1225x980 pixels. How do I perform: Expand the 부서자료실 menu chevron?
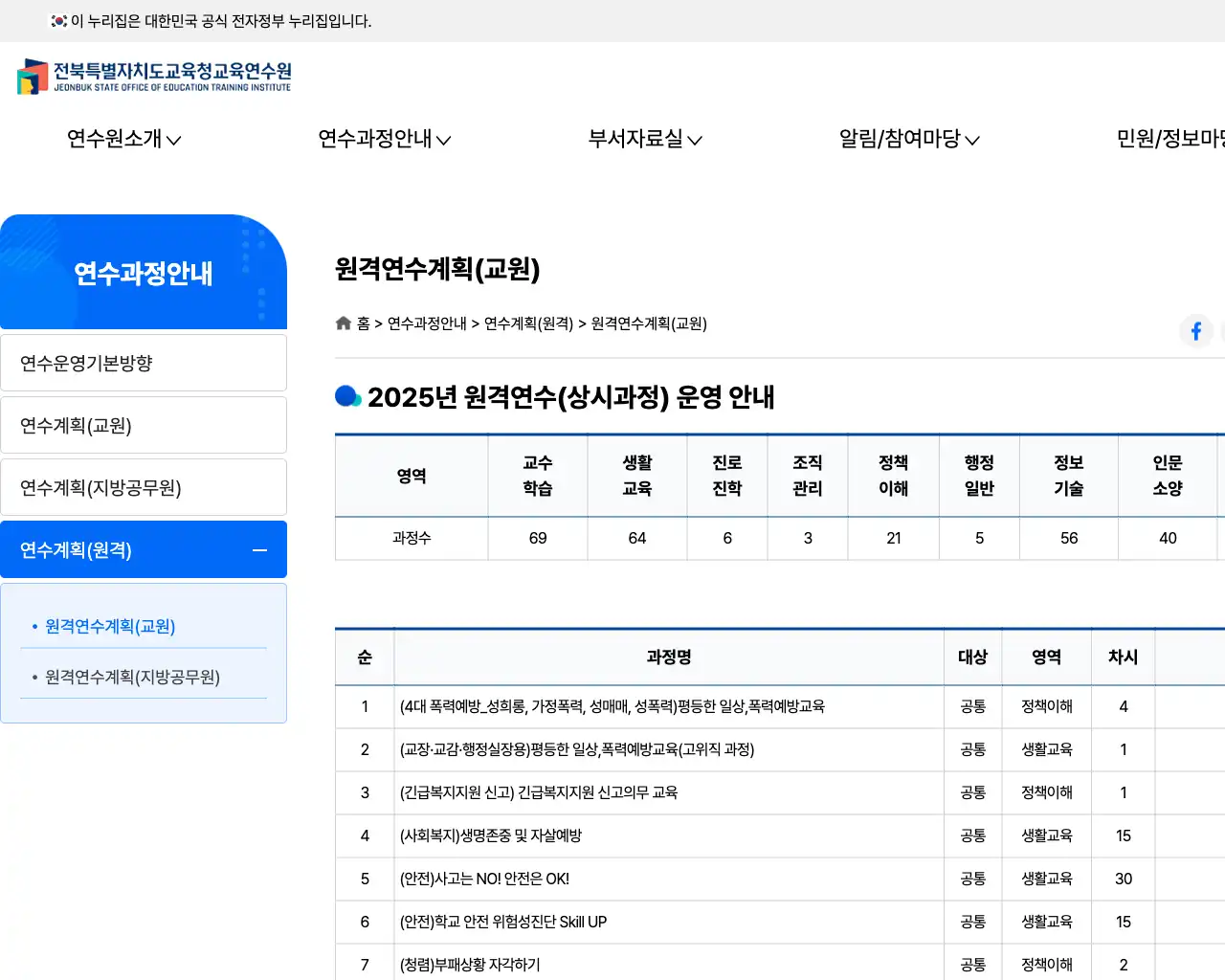tap(695, 141)
